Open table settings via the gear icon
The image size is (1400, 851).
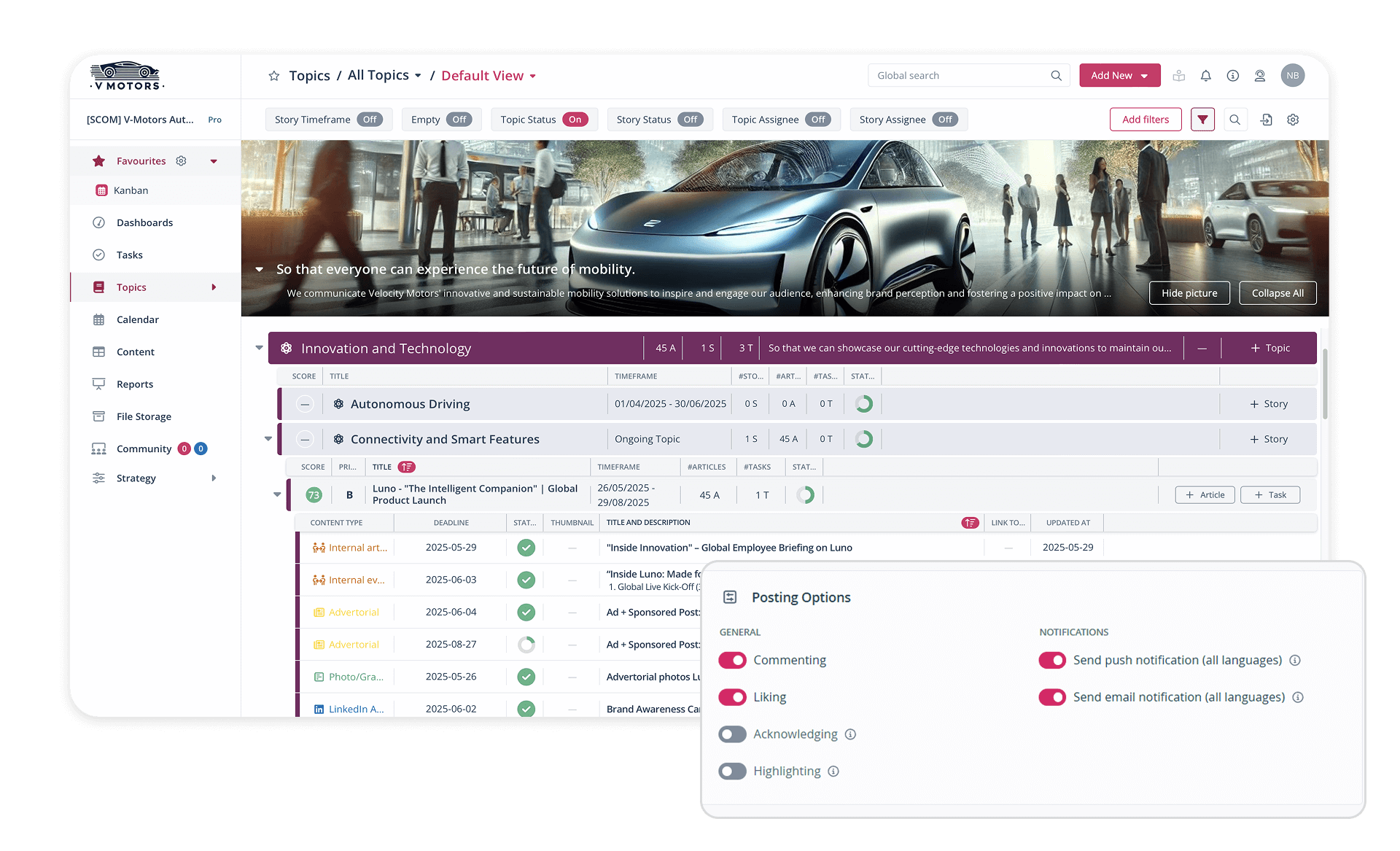click(x=1294, y=119)
